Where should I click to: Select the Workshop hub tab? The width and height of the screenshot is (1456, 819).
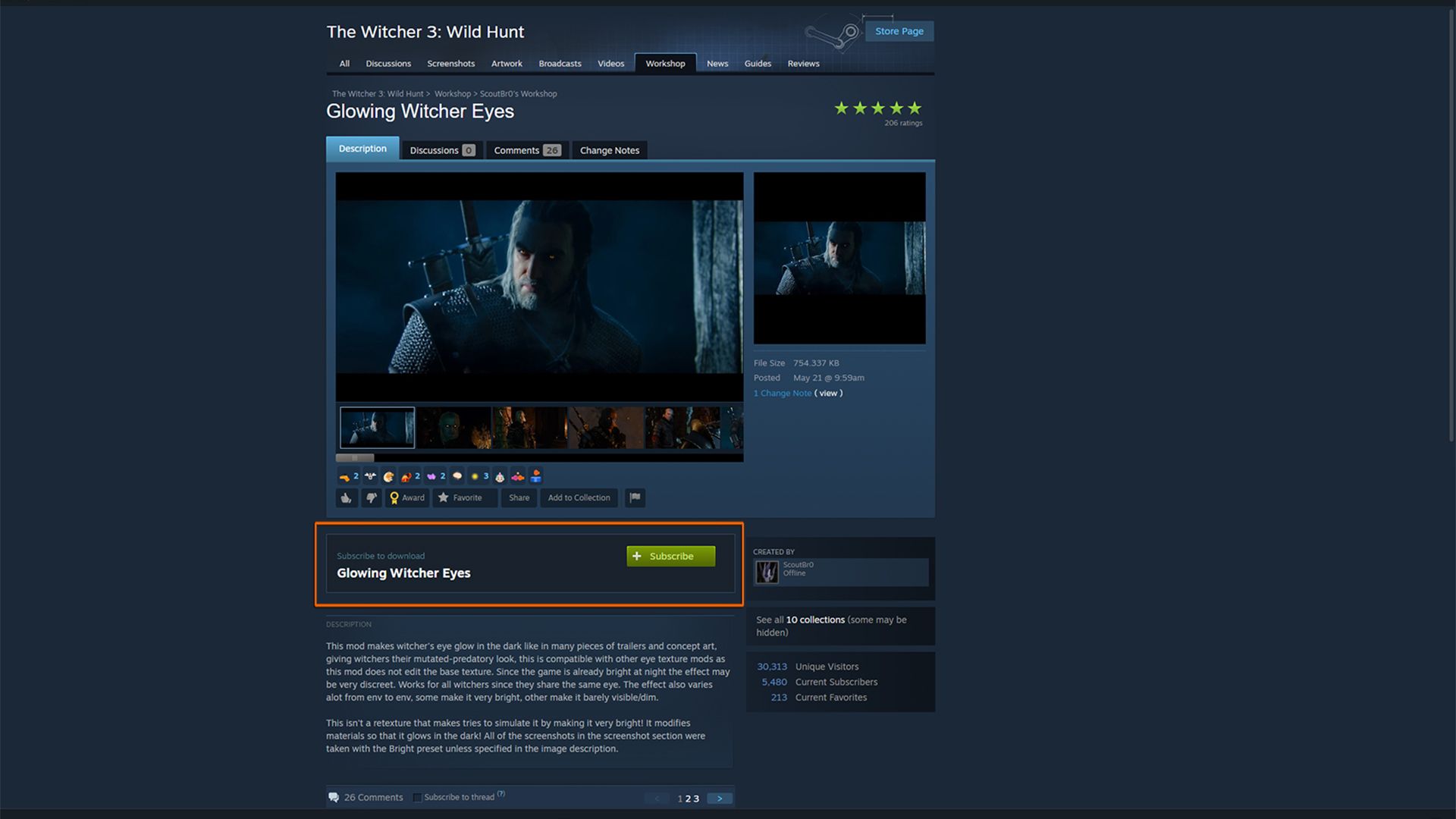(666, 64)
